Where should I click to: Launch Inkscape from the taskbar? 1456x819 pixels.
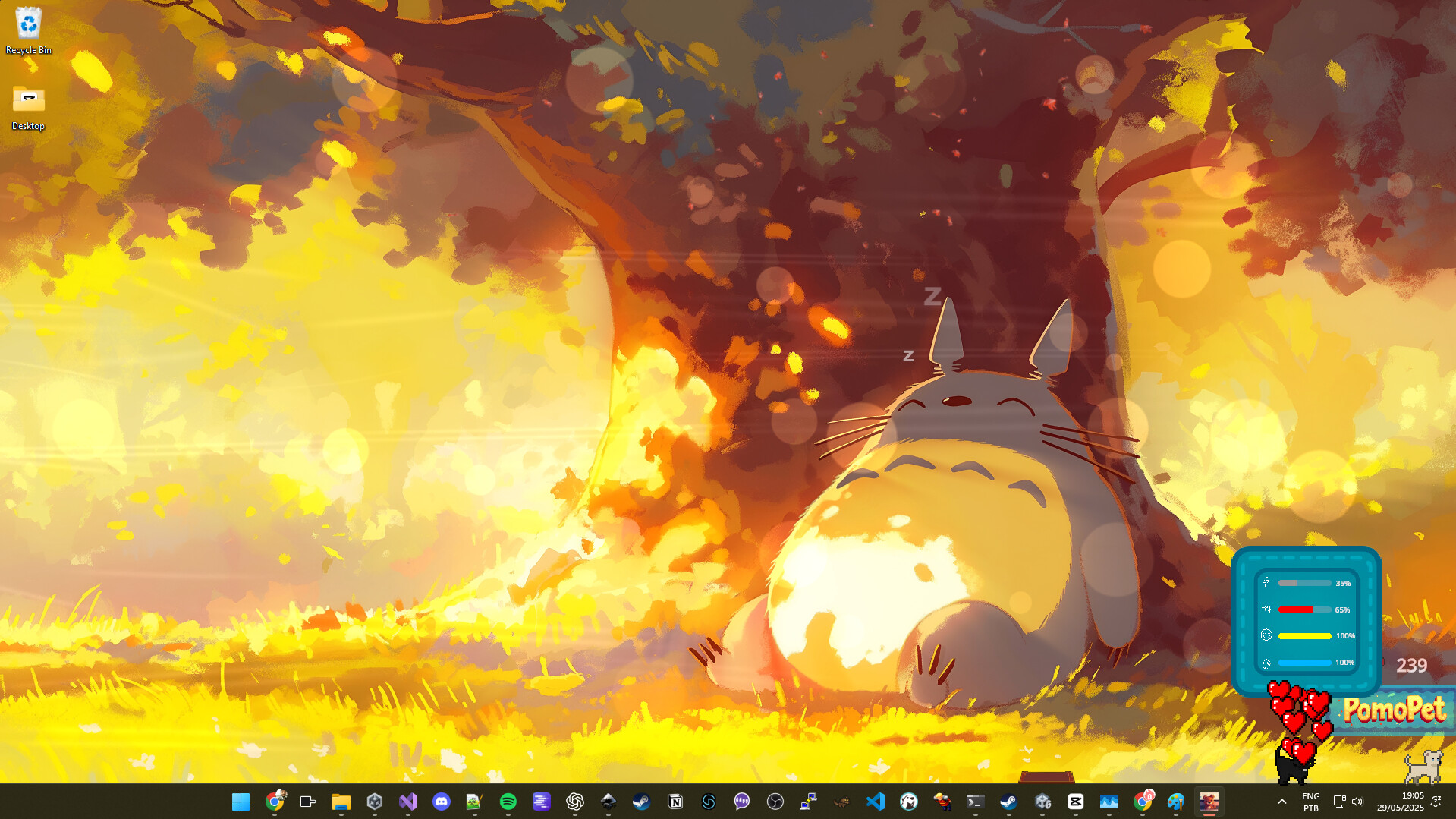[608, 802]
